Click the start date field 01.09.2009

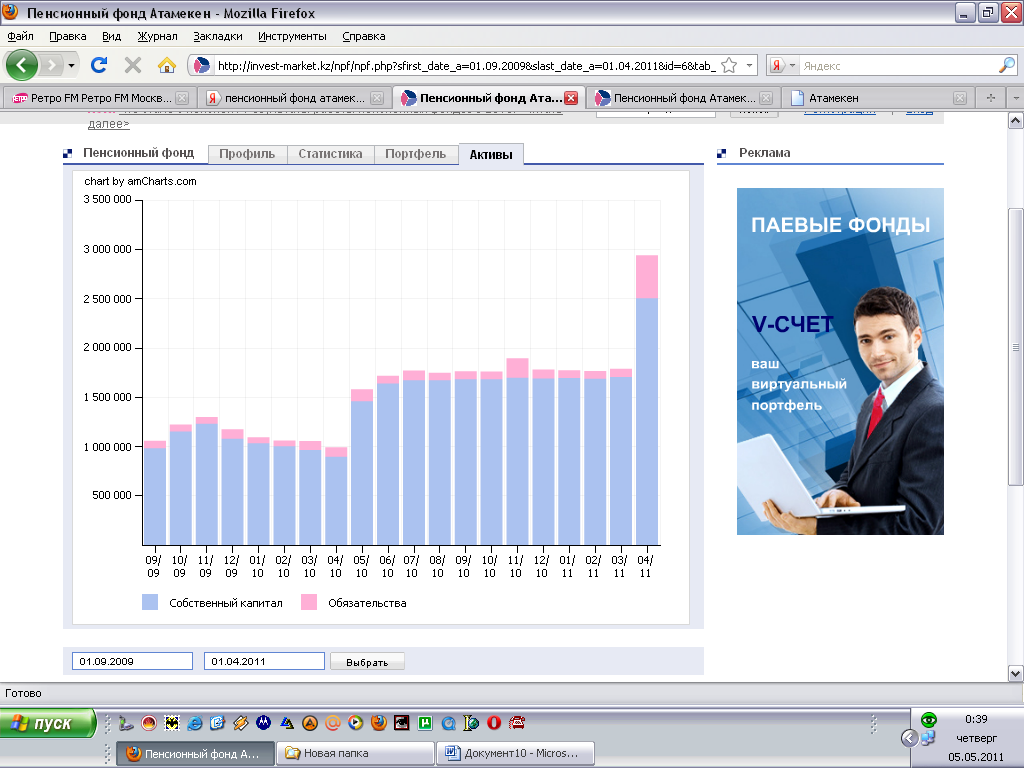[132, 661]
